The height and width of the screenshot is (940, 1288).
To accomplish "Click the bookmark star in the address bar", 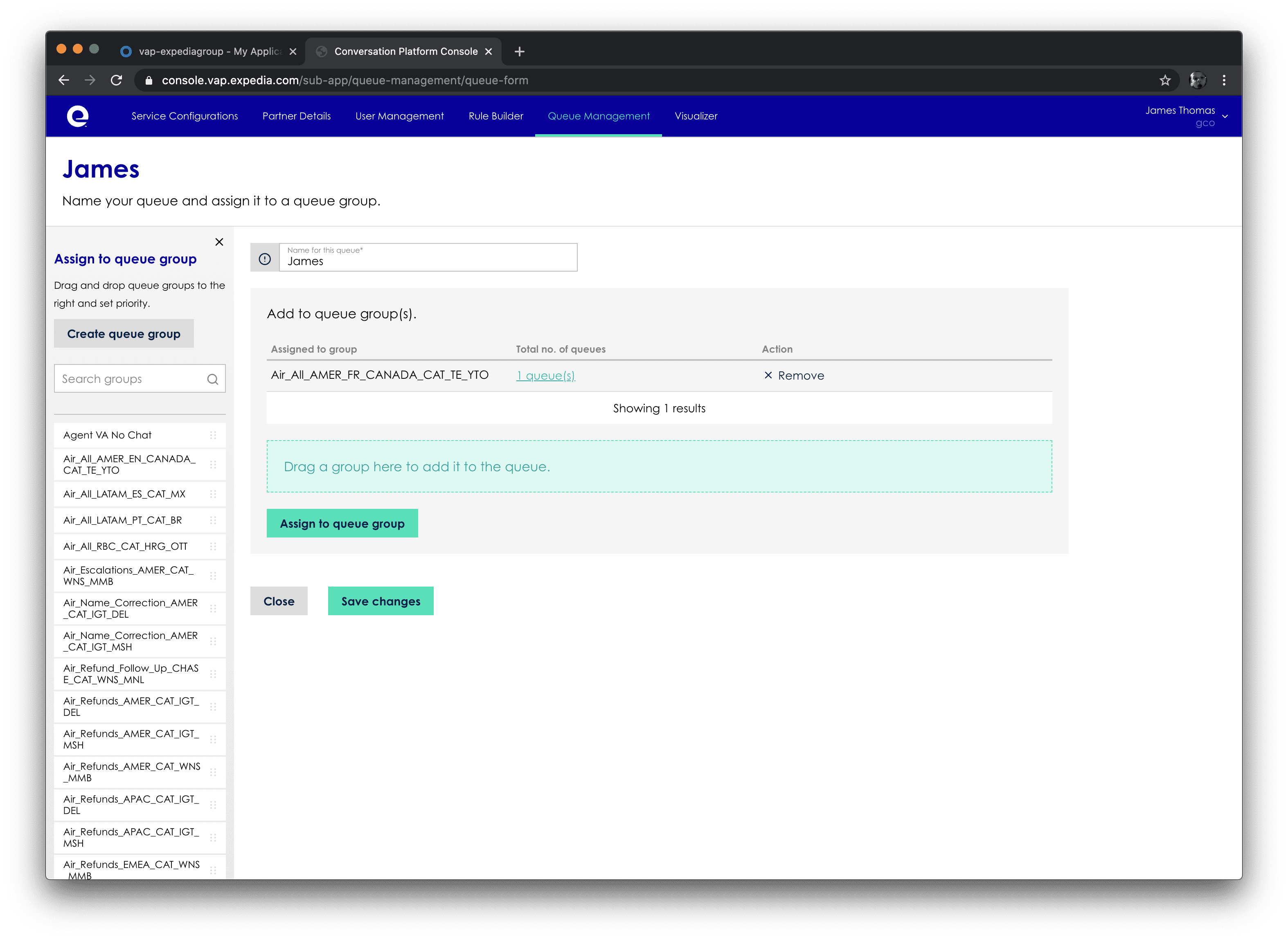I will (x=1164, y=80).
